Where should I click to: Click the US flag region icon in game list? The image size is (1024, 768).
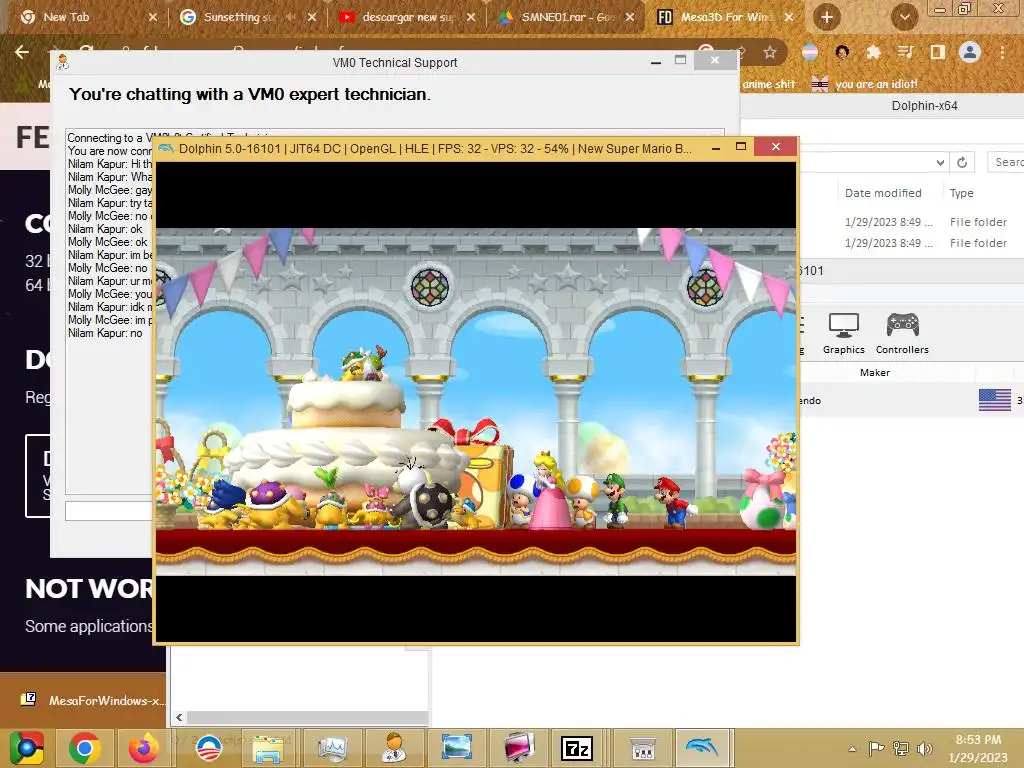(x=995, y=400)
